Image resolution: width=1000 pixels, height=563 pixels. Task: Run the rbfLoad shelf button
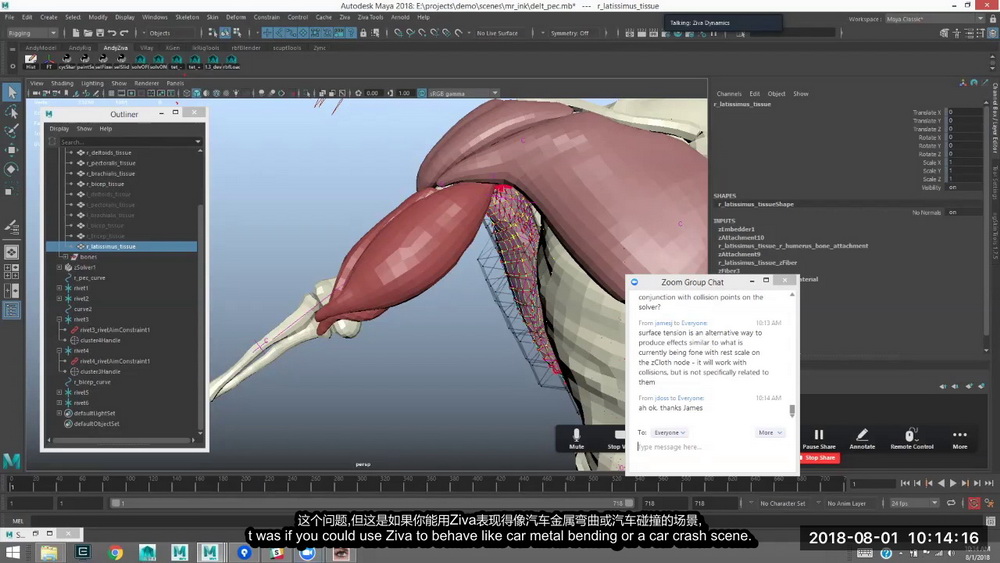(x=231, y=61)
